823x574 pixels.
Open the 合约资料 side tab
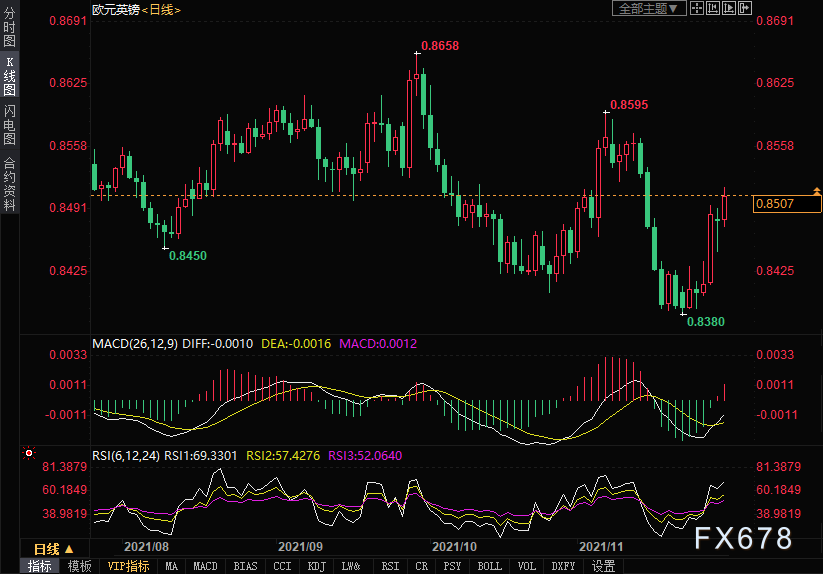coord(9,184)
